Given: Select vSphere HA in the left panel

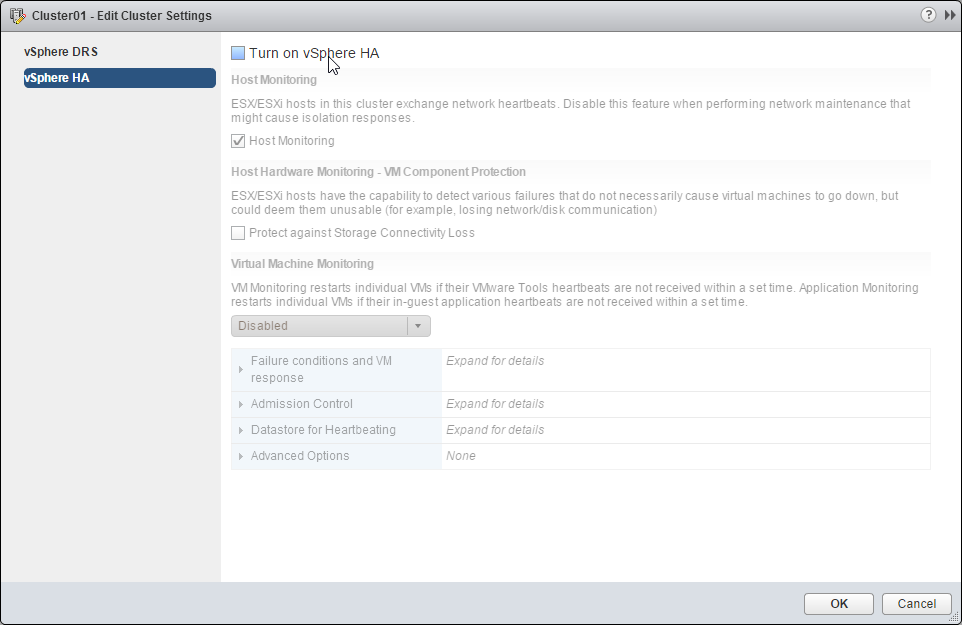Looking at the screenshot, I should [119, 78].
